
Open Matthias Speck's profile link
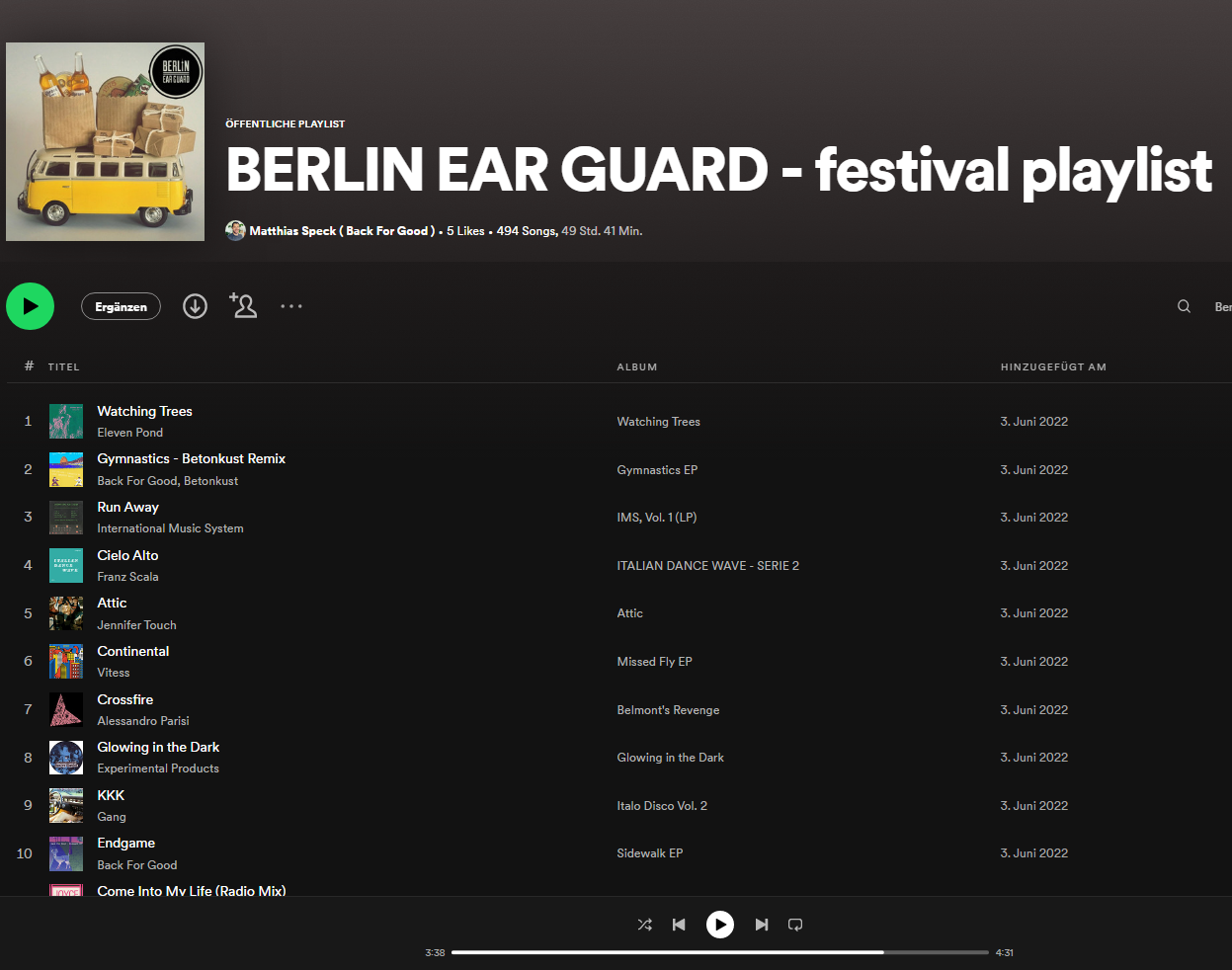point(342,230)
